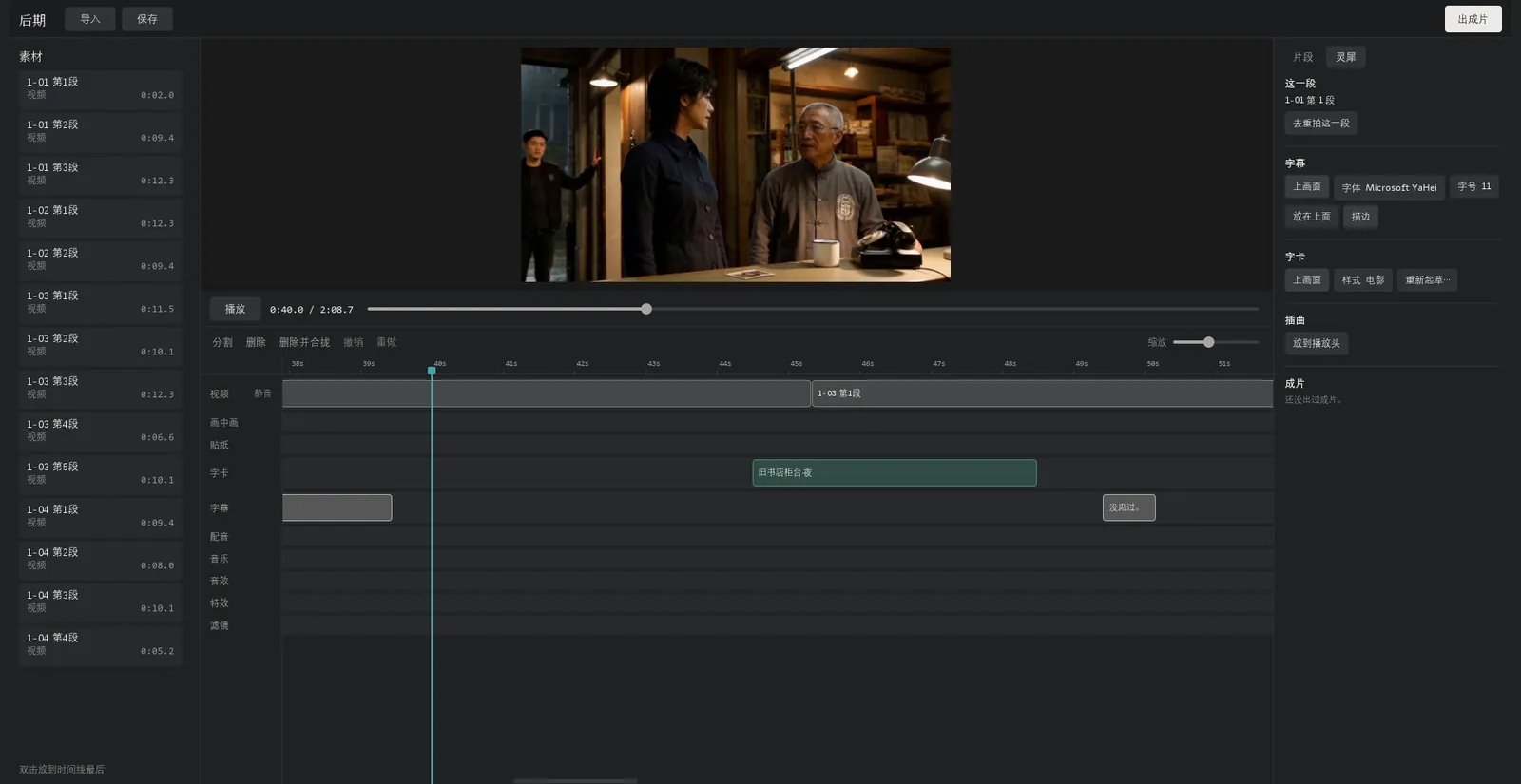
Task: Click the 保存 save button
Action: click(x=147, y=19)
